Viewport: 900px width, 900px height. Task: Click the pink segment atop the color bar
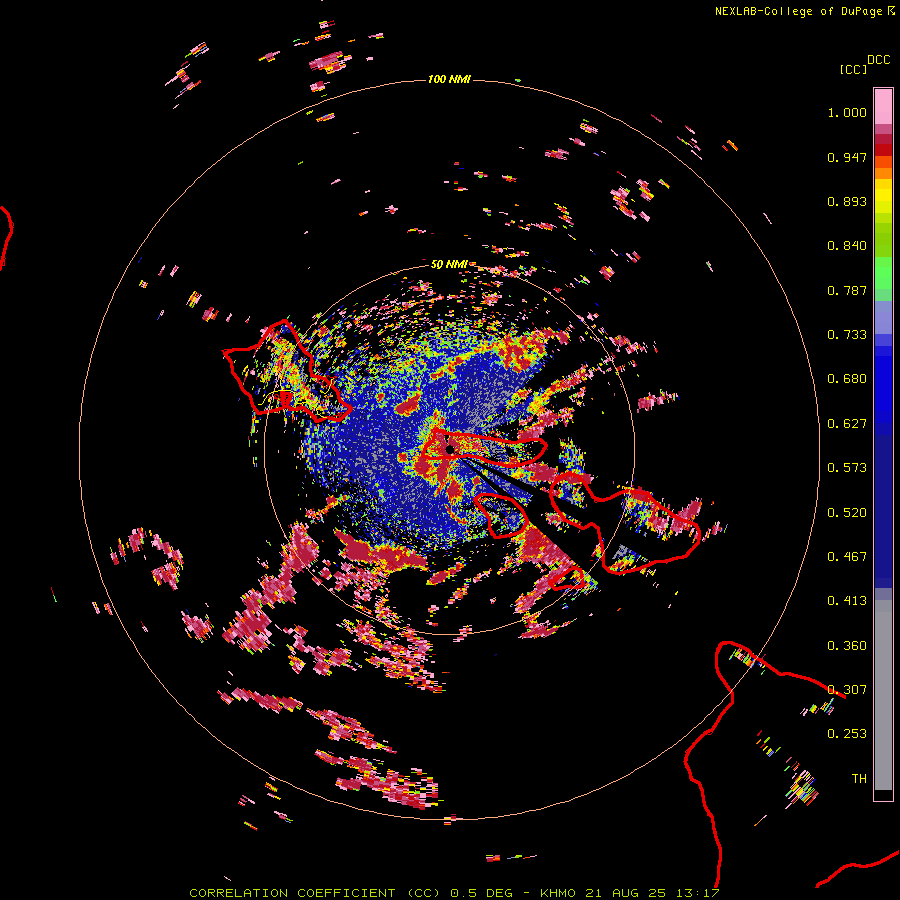883,107
